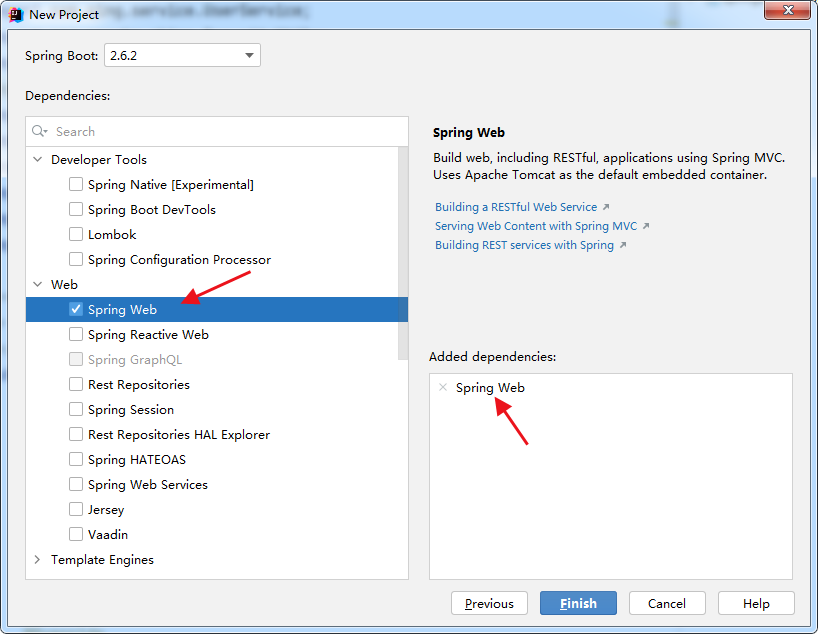Focus the dependencies Search field
Image resolution: width=818 pixels, height=634 pixels.
pos(217,131)
